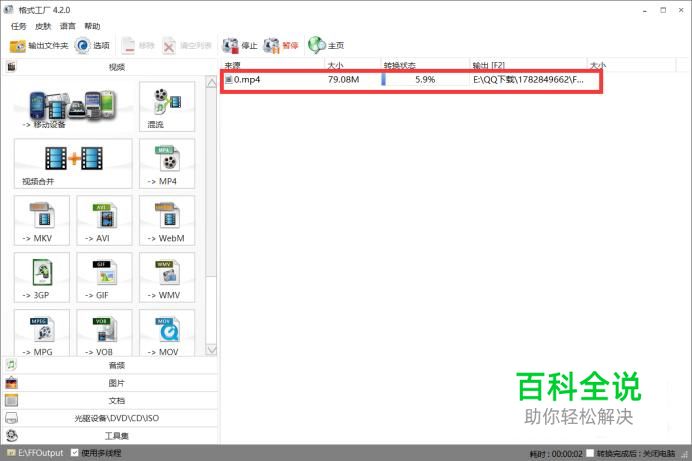Open the Video Joiner (视频合并) icon
692x461 pixels.
(x=73, y=164)
